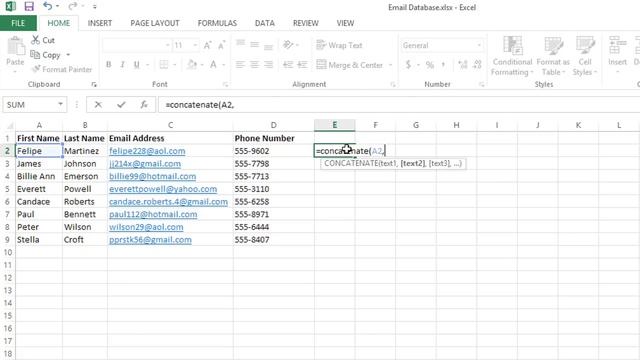This screenshot has height=360, width=640.
Task: Click the Font Color letter A
Action: [x=213, y=64]
